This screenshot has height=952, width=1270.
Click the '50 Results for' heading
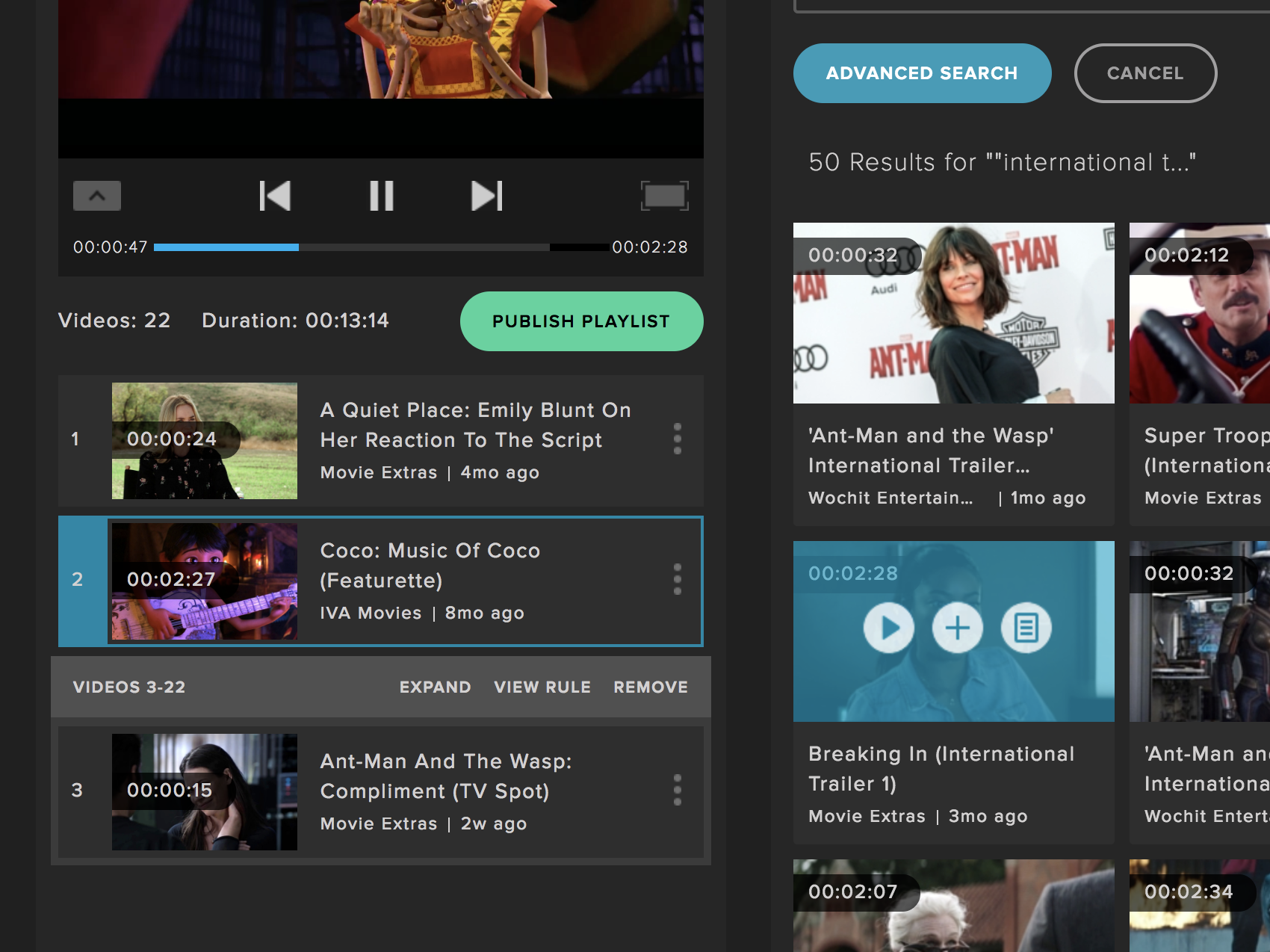click(1003, 162)
